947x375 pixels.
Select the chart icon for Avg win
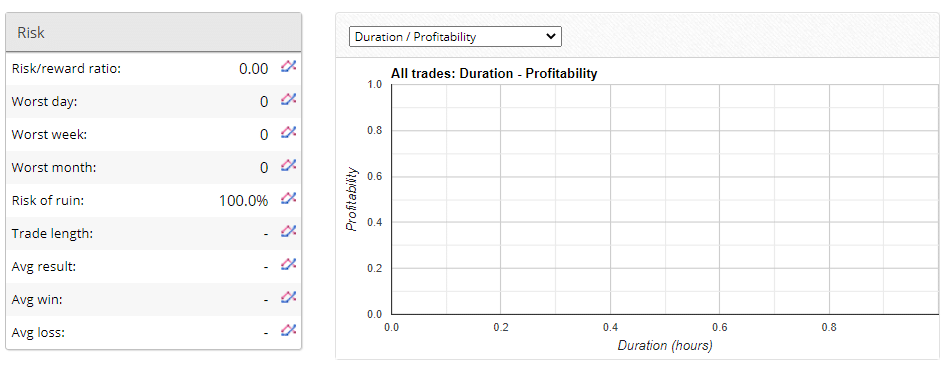[289, 297]
